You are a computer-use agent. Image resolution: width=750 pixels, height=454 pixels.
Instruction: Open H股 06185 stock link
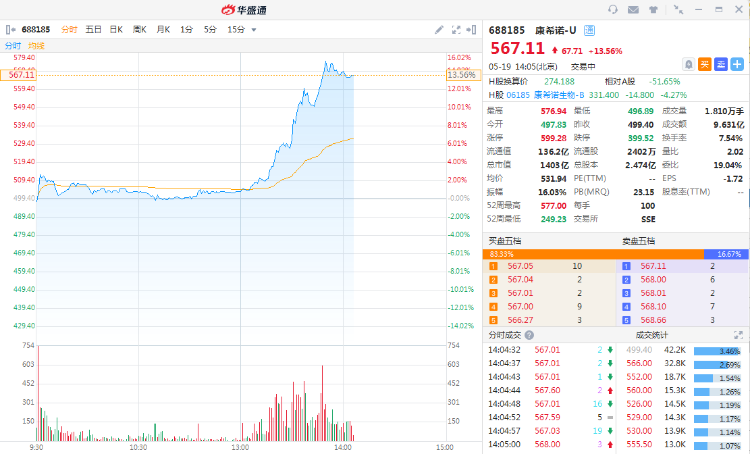pos(518,95)
